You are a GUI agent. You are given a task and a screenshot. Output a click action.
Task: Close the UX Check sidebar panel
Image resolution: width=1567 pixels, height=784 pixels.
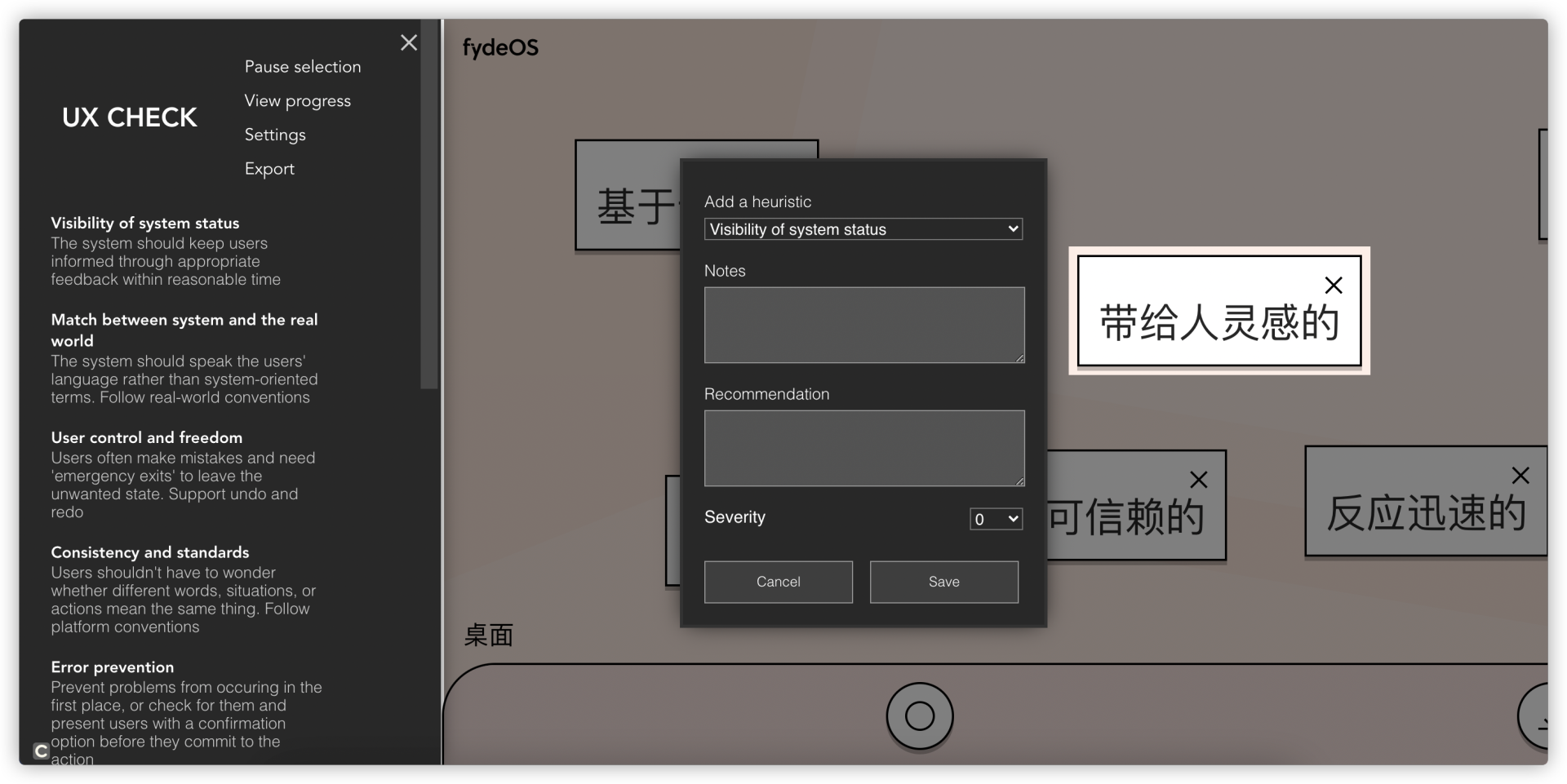[x=409, y=42]
